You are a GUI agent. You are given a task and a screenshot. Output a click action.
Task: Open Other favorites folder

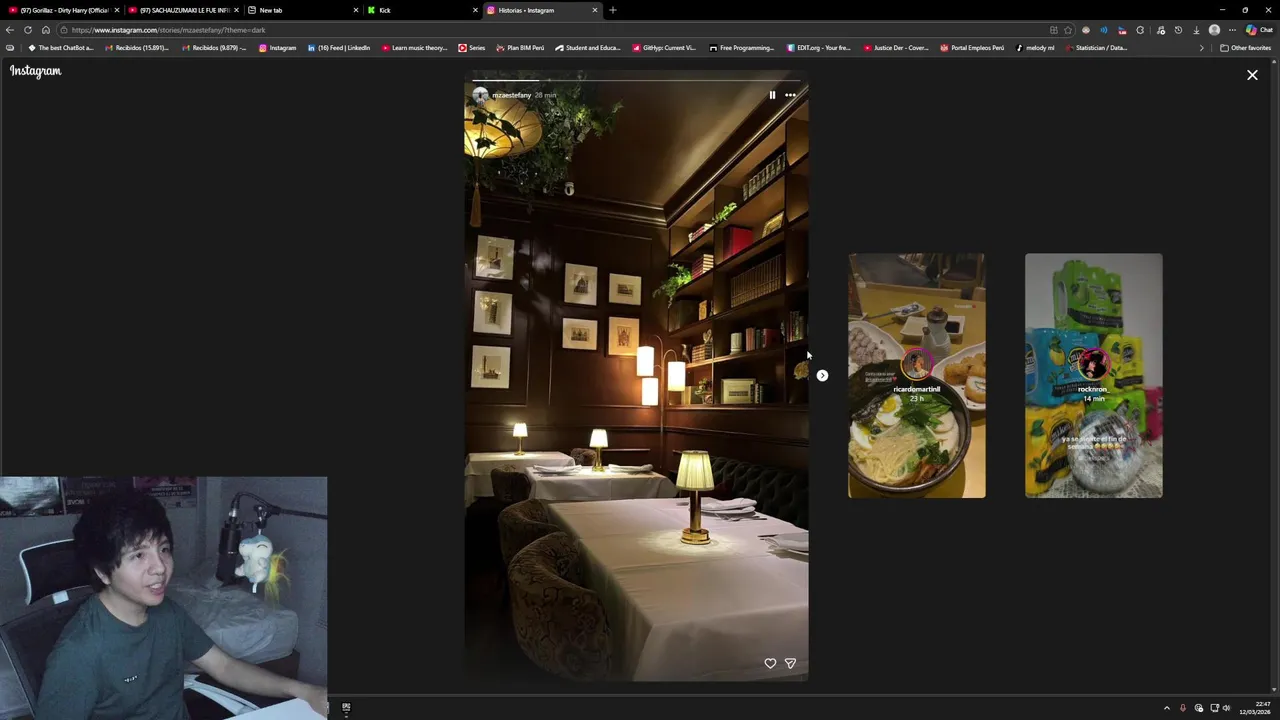point(1245,48)
